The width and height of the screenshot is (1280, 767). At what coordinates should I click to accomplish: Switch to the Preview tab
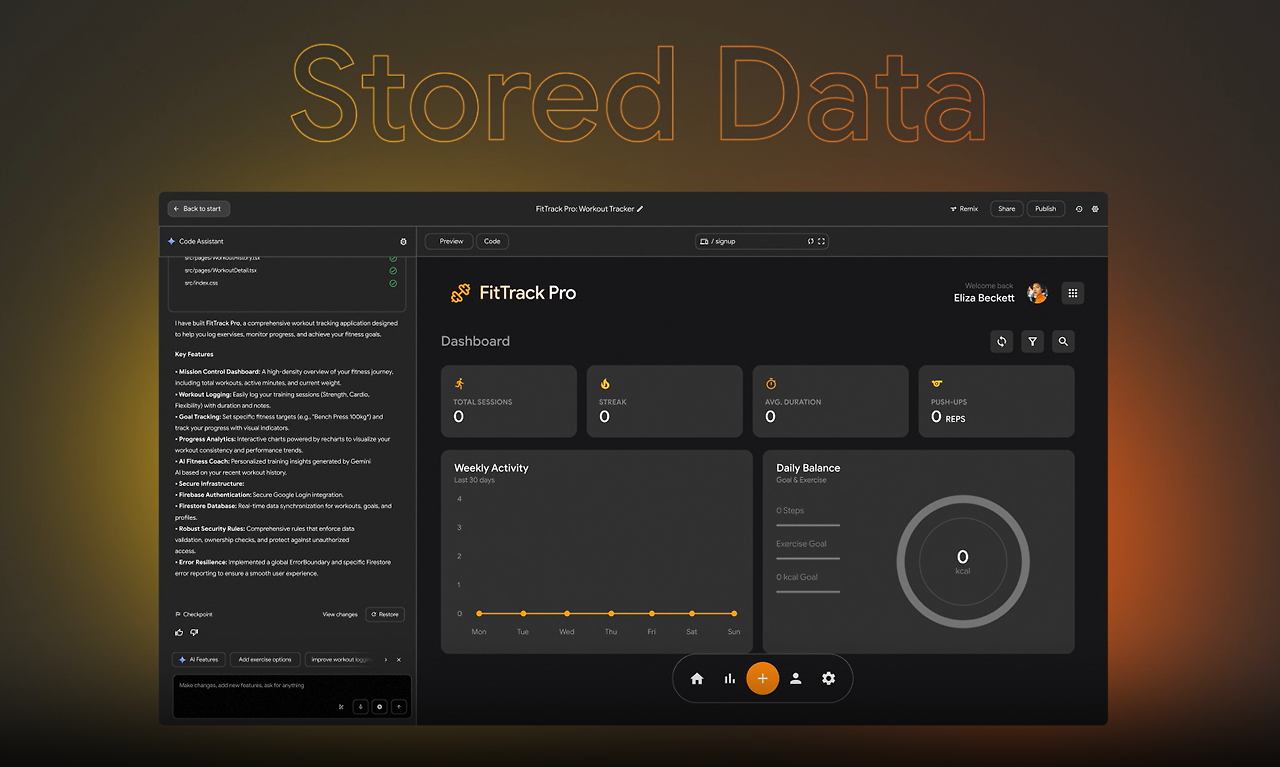click(x=451, y=241)
